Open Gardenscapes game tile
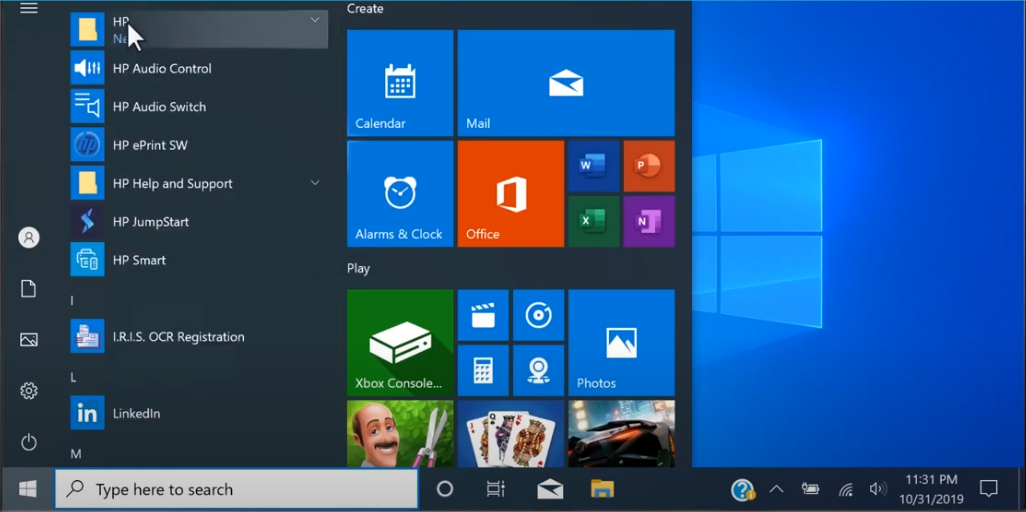1026x512 pixels. click(400, 433)
